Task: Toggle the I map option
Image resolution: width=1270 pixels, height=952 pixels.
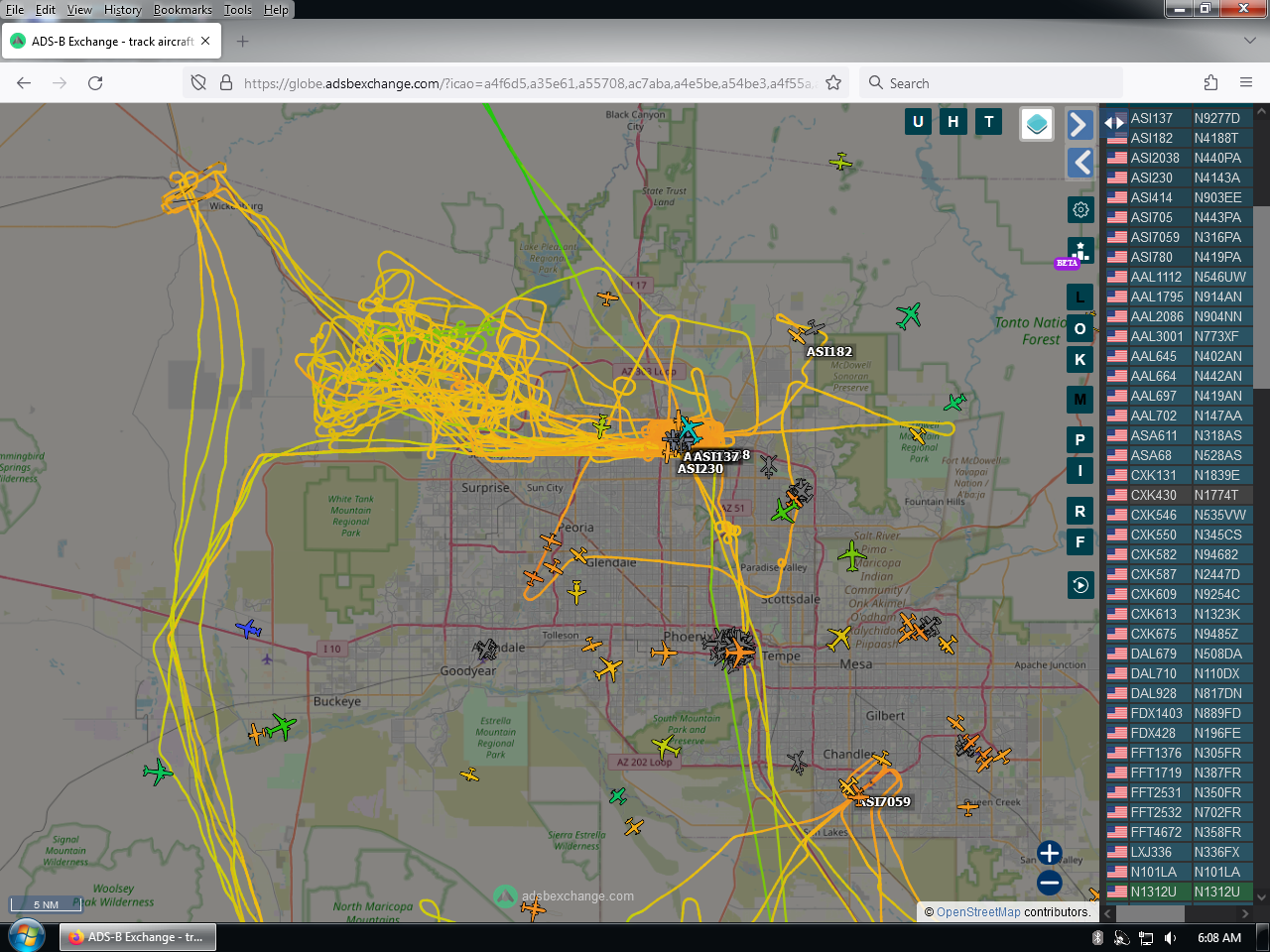Action: coord(1080,470)
